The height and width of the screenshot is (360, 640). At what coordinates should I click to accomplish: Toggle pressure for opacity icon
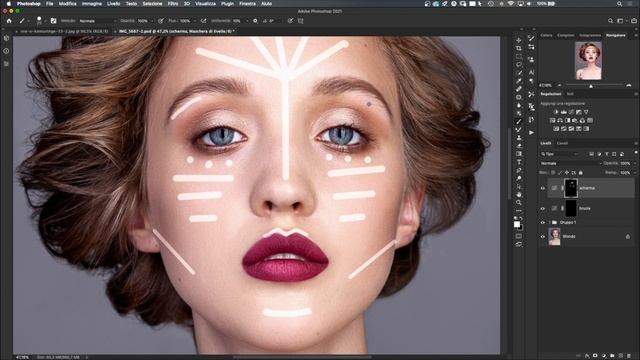tap(161, 20)
